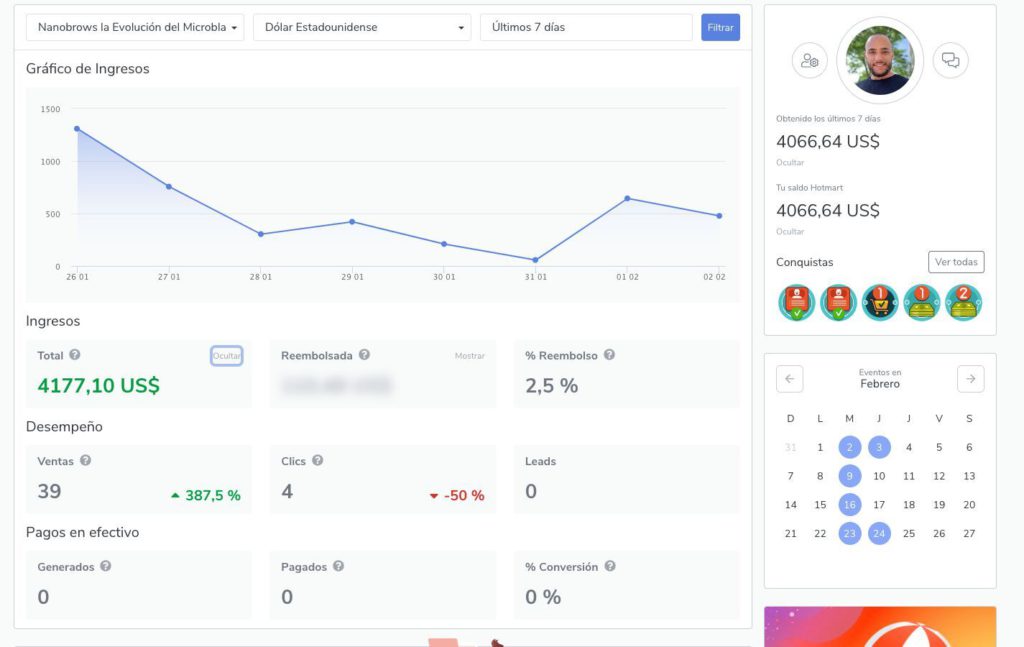This screenshot has height=647, width=1024.
Task: Apply filters with the Filtrar button
Action: pyautogui.click(x=720, y=27)
